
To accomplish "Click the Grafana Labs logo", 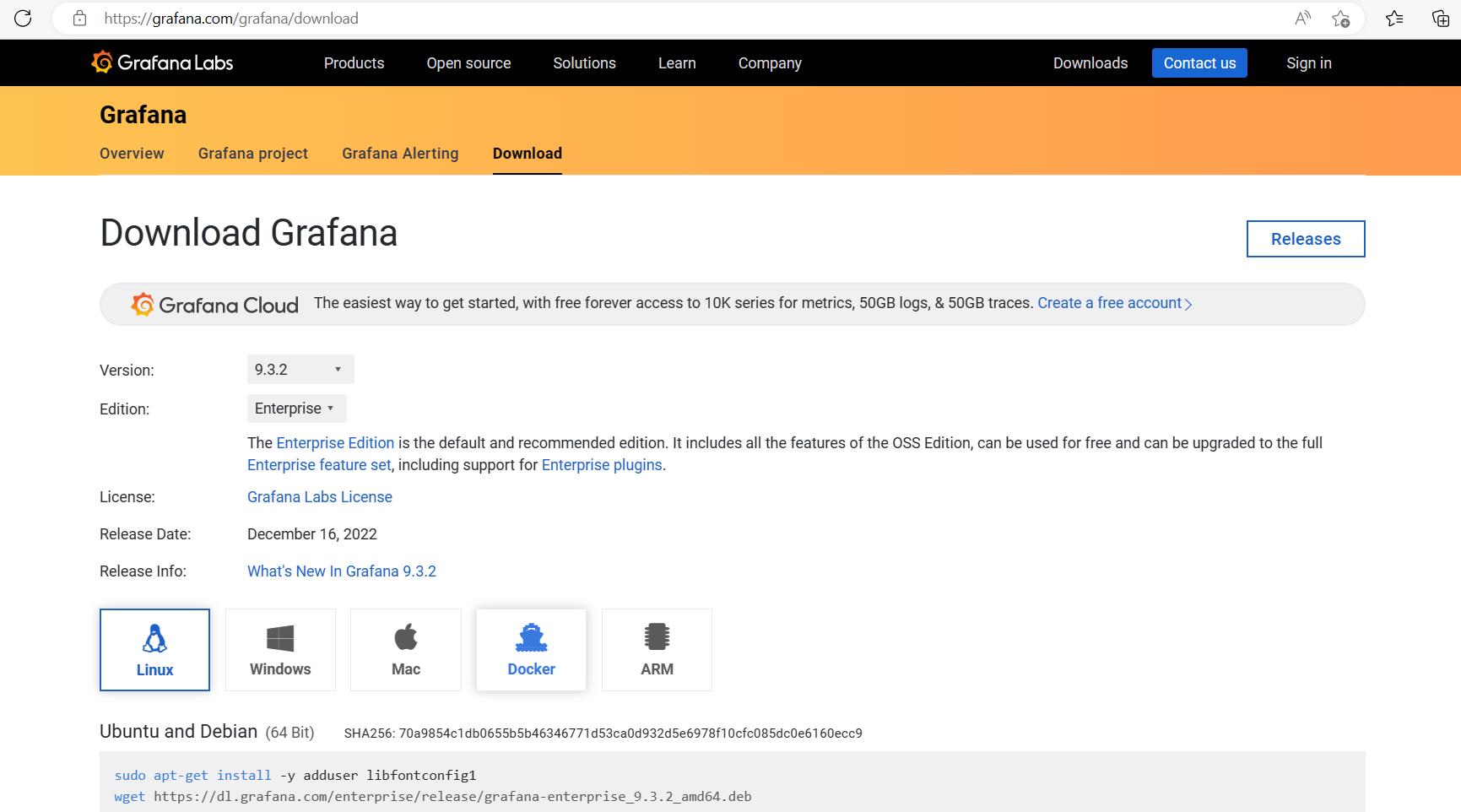I will point(162,62).
